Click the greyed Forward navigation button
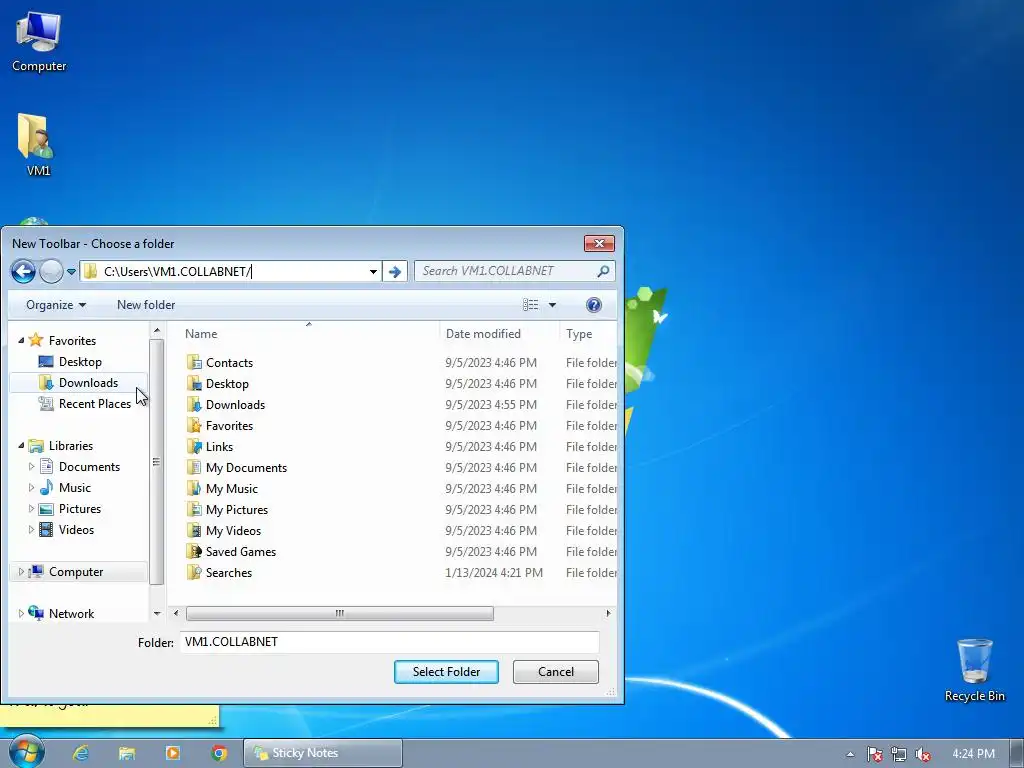1024x768 pixels. [51, 271]
